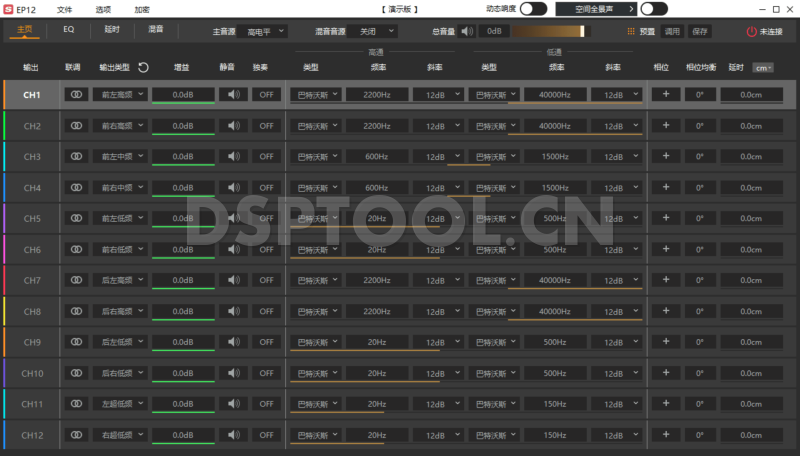Viewport: 800px width, 456px height.
Task: Open CH1 output type dropdown
Action: [x=120, y=94]
